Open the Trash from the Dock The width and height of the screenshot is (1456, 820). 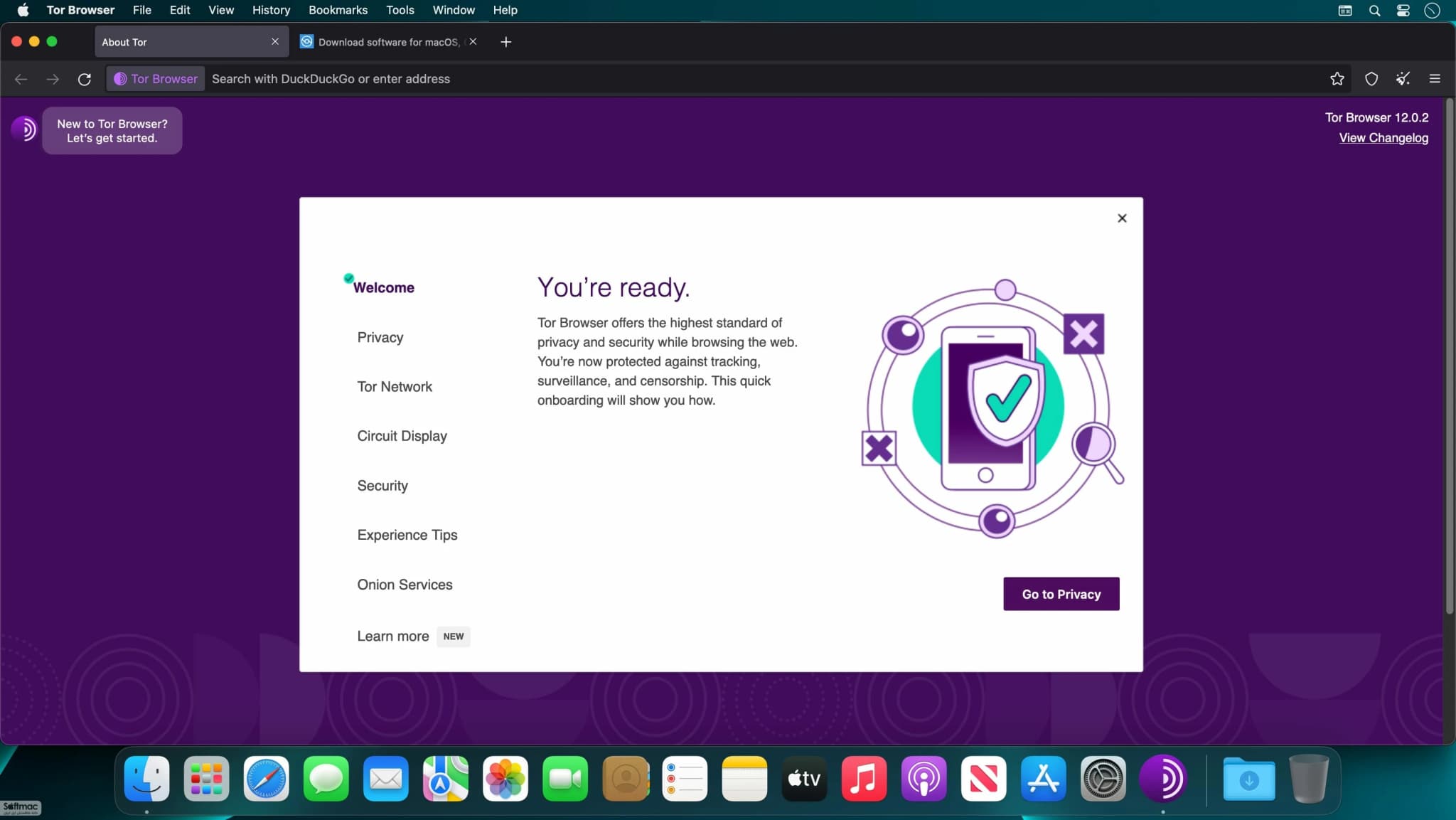click(1308, 779)
